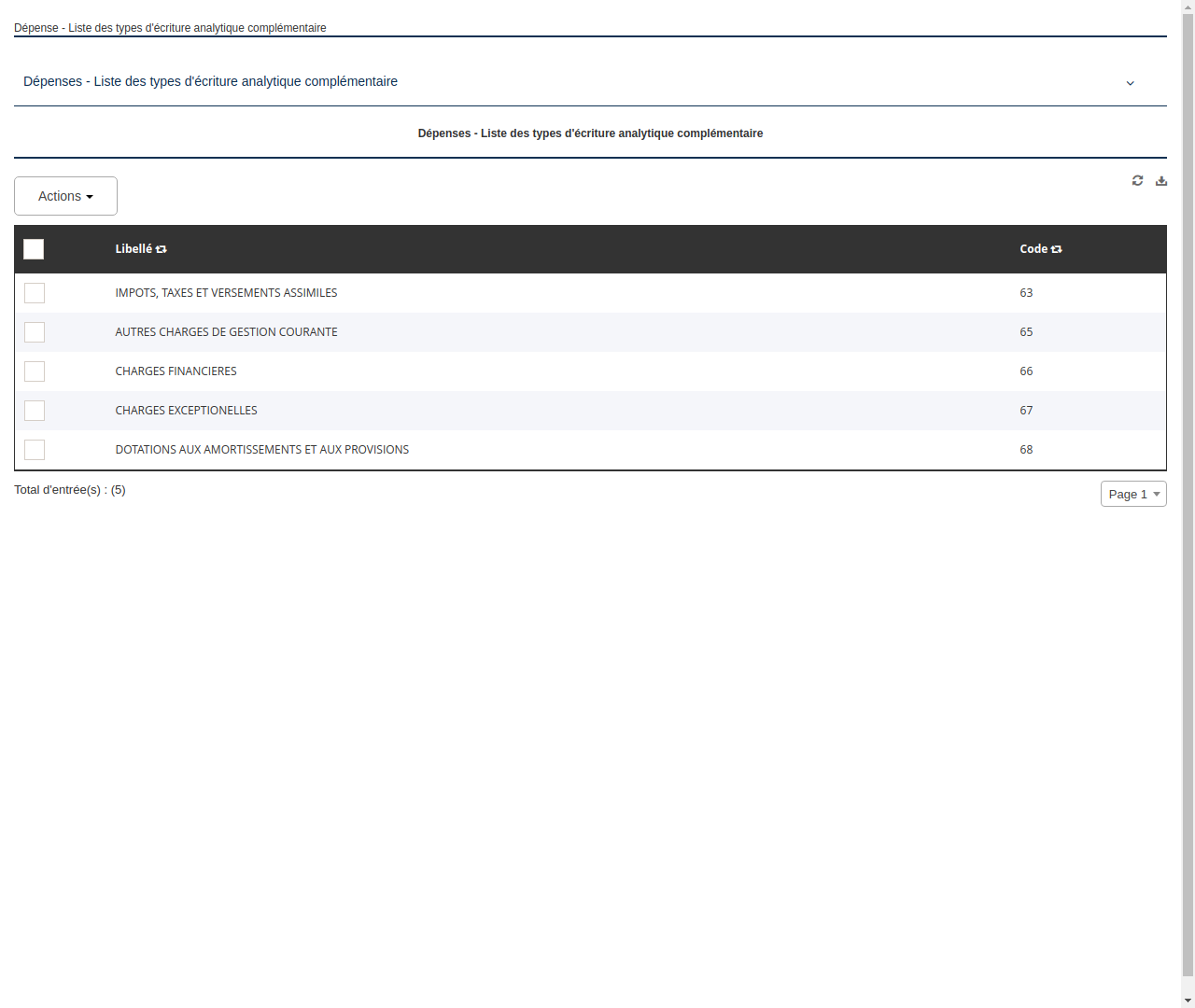Open DOTATIONS AUX AMORTISSEMENTS ET AUX PROVISIONS
The height and width of the screenshot is (1008, 1195).
coord(261,450)
